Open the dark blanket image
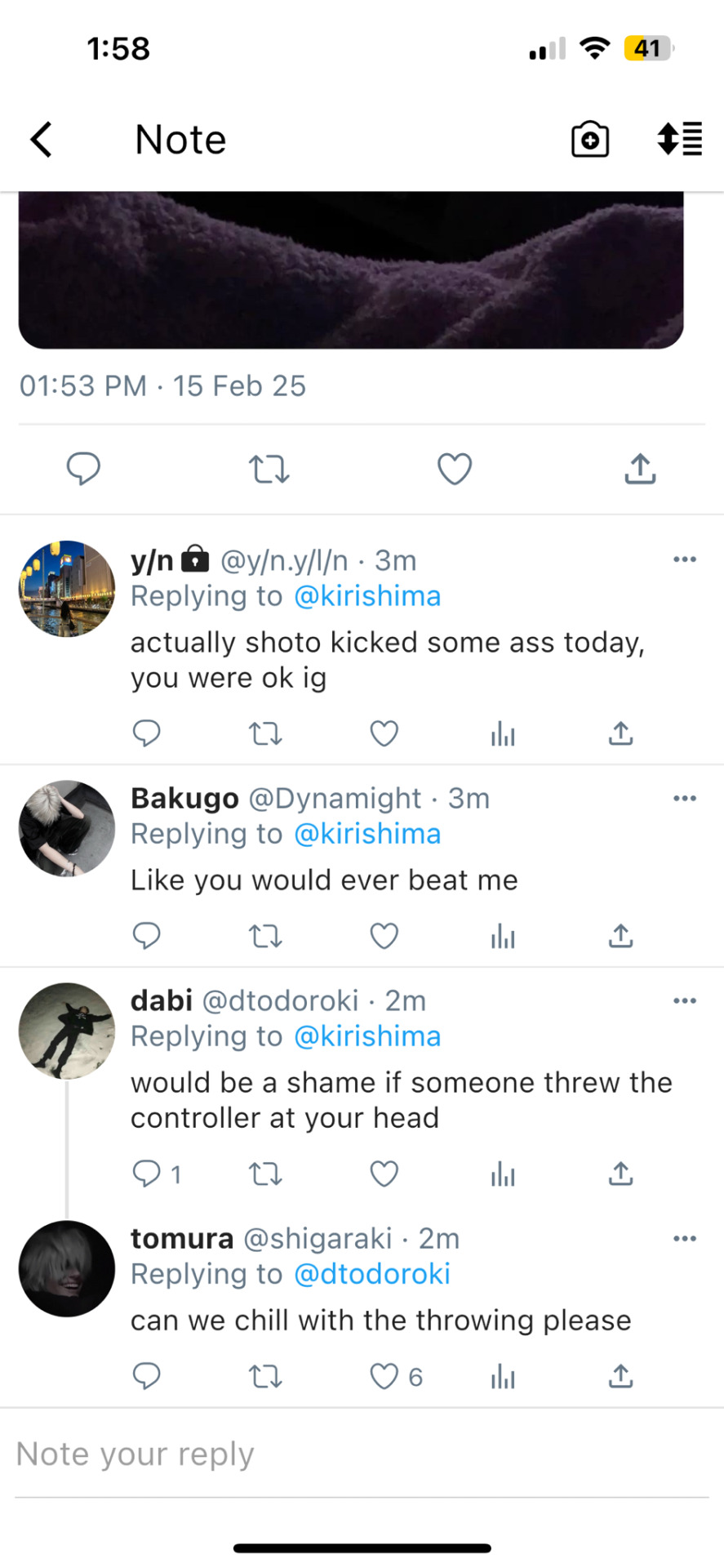The image size is (724, 1568). (x=351, y=270)
